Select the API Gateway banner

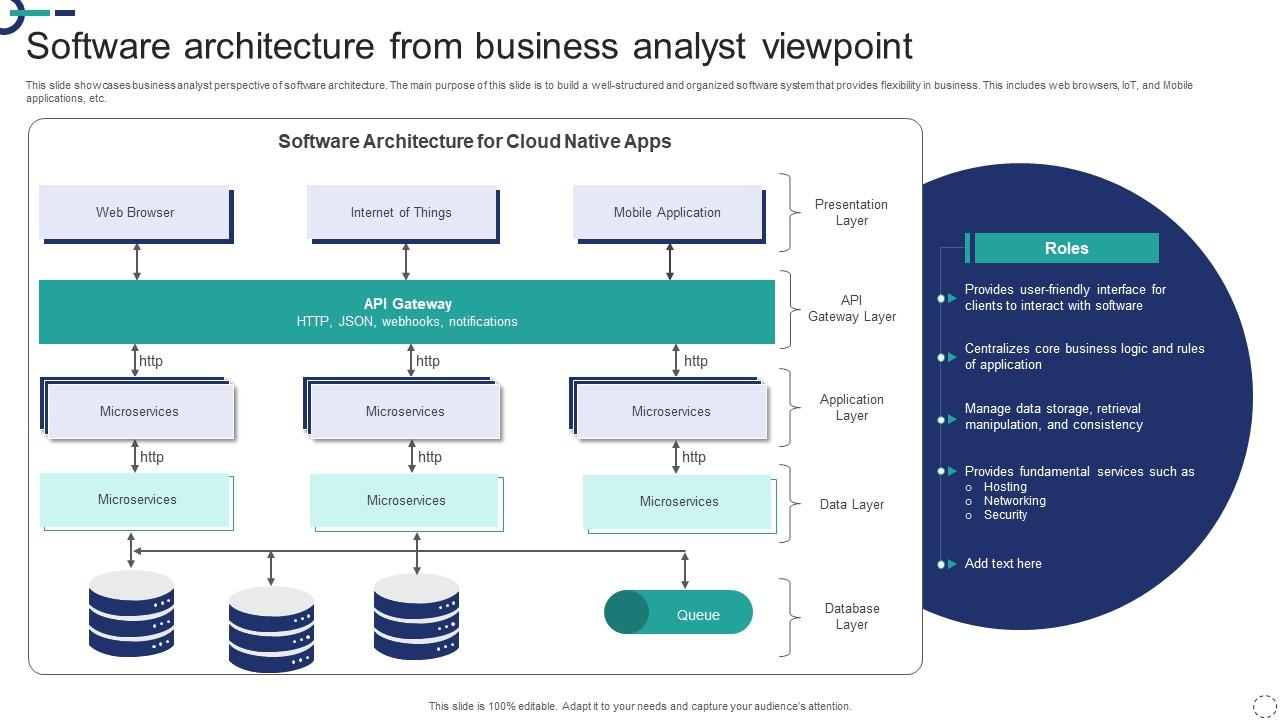tap(406, 311)
